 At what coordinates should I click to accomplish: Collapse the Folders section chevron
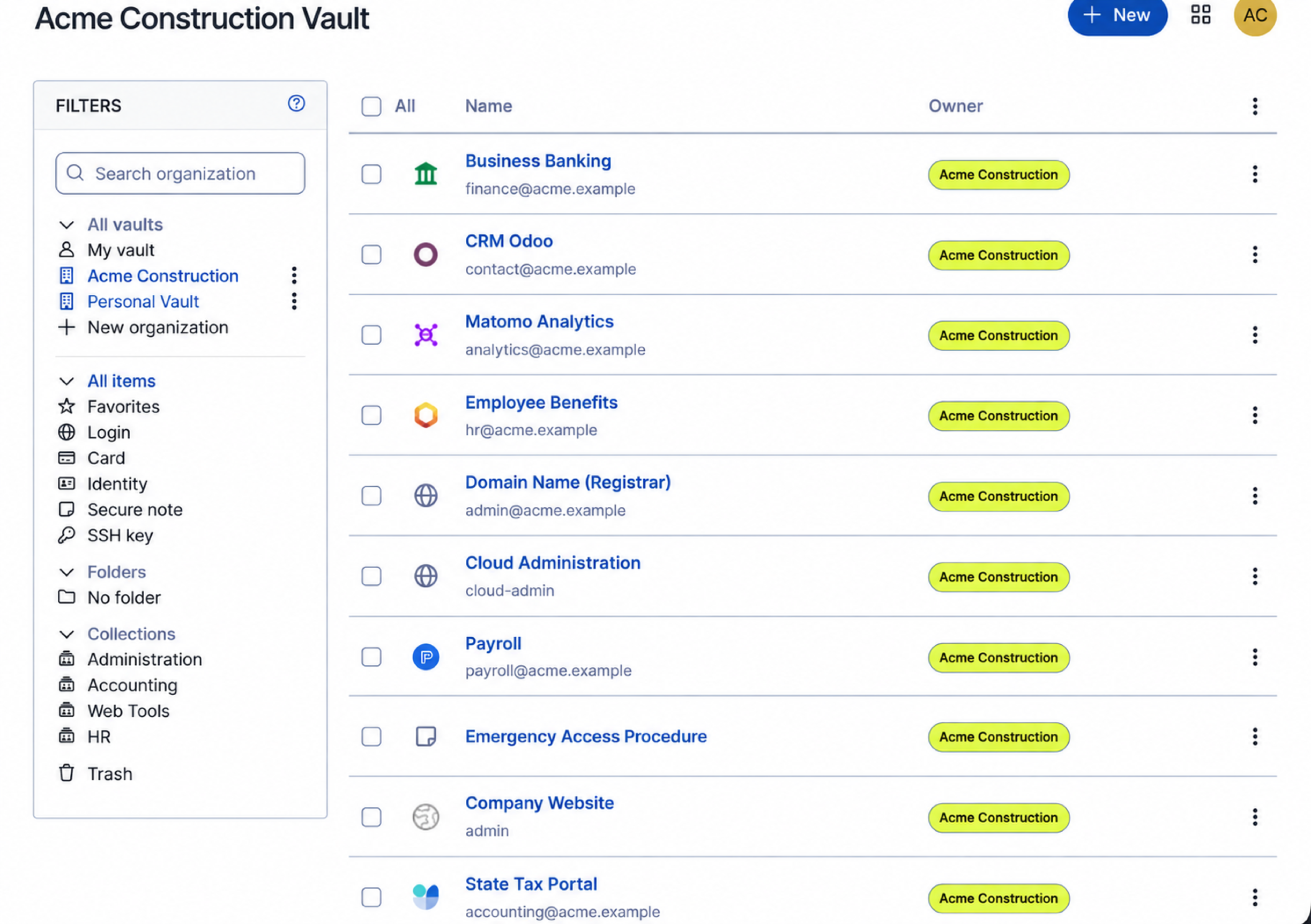(66, 572)
